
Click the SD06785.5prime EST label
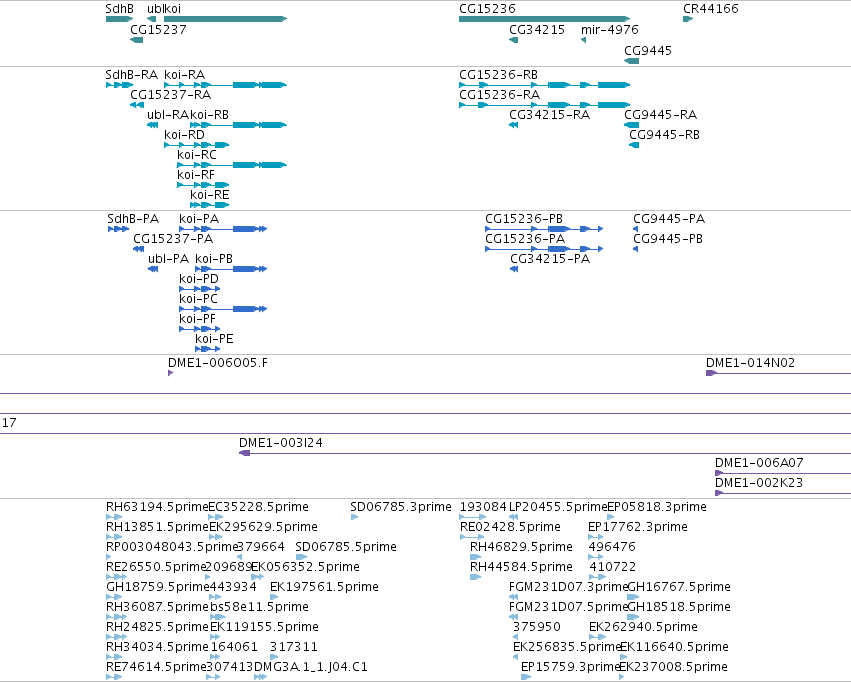[x=346, y=547]
